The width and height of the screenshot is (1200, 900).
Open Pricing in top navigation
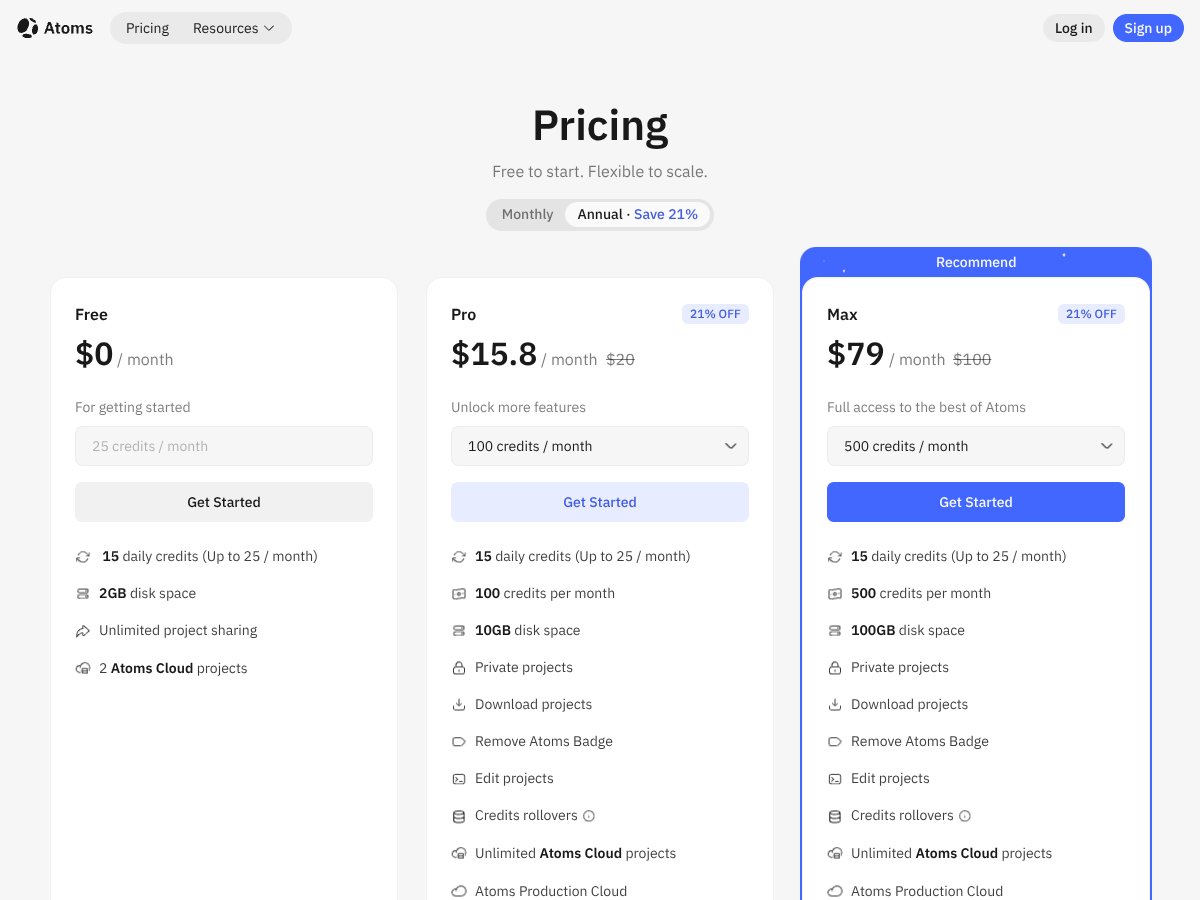tap(147, 28)
